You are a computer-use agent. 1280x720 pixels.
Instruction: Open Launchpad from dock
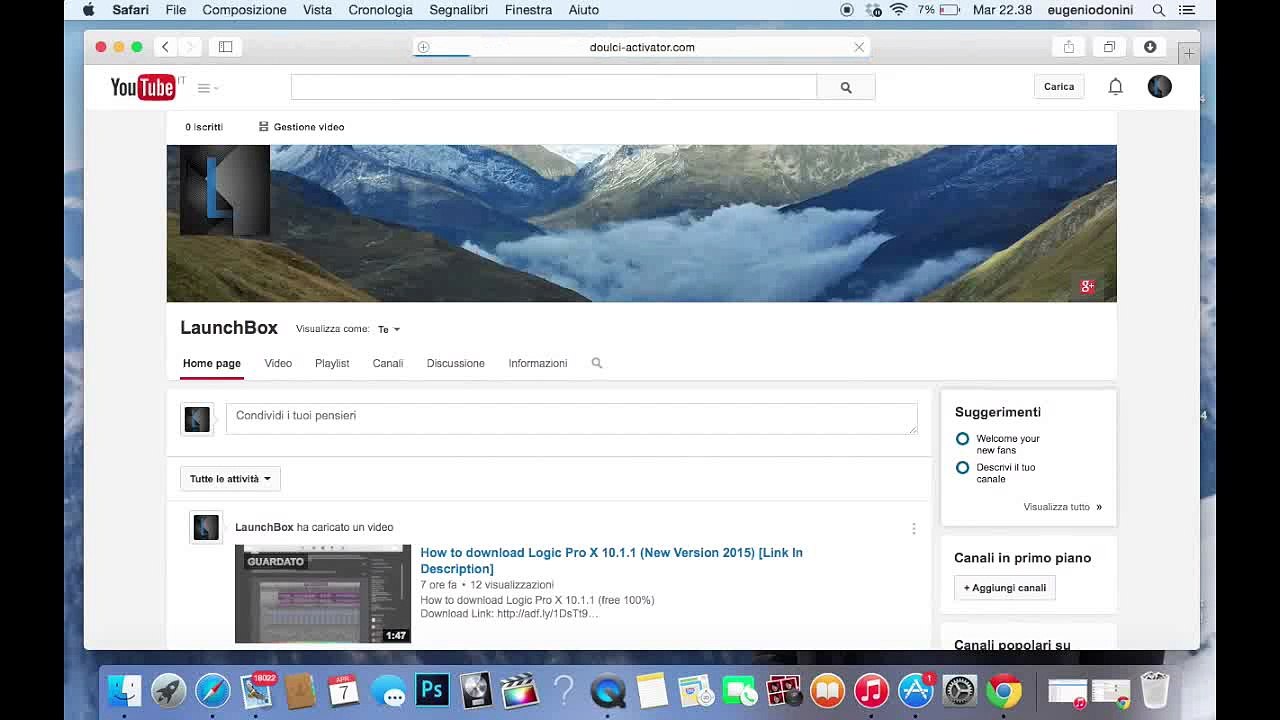click(169, 690)
